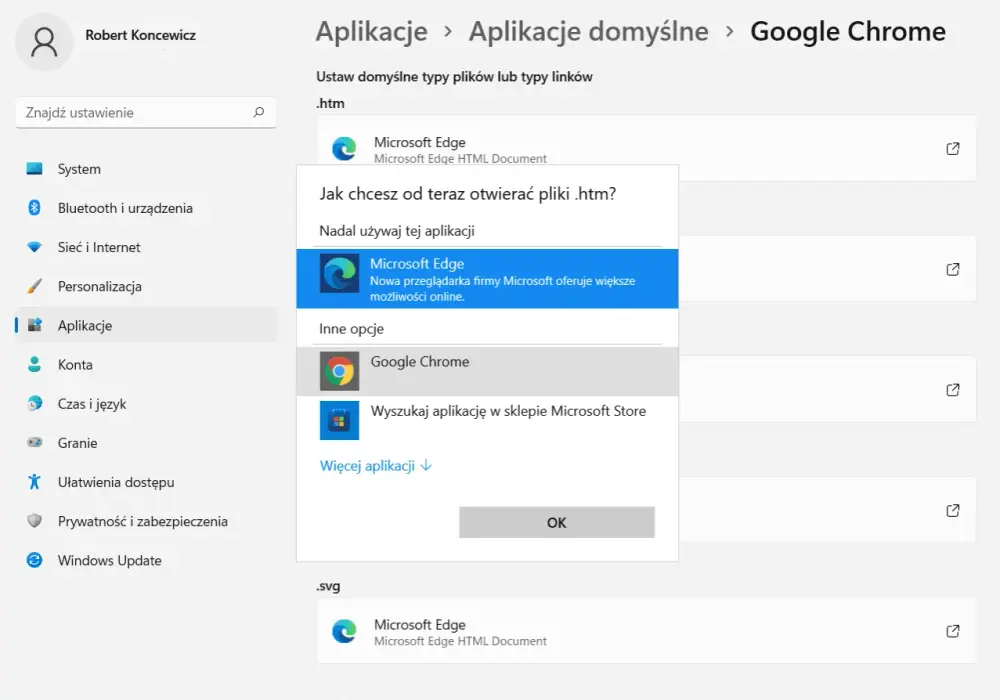The image size is (1000, 700).
Task: Click the search magnifier icon
Action: (x=258, y=112)
